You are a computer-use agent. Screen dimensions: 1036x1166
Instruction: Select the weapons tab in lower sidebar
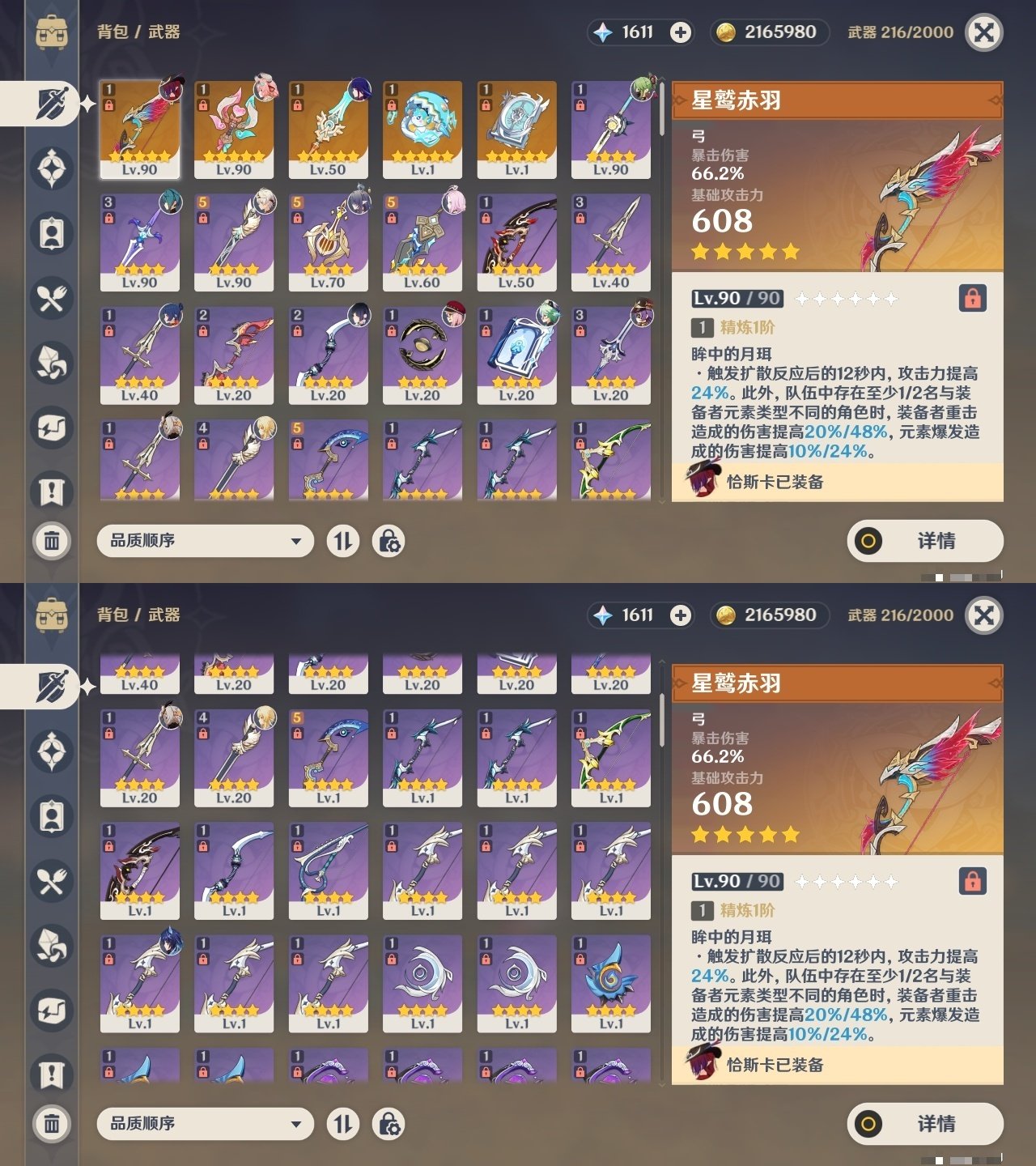tap(50, 687)
